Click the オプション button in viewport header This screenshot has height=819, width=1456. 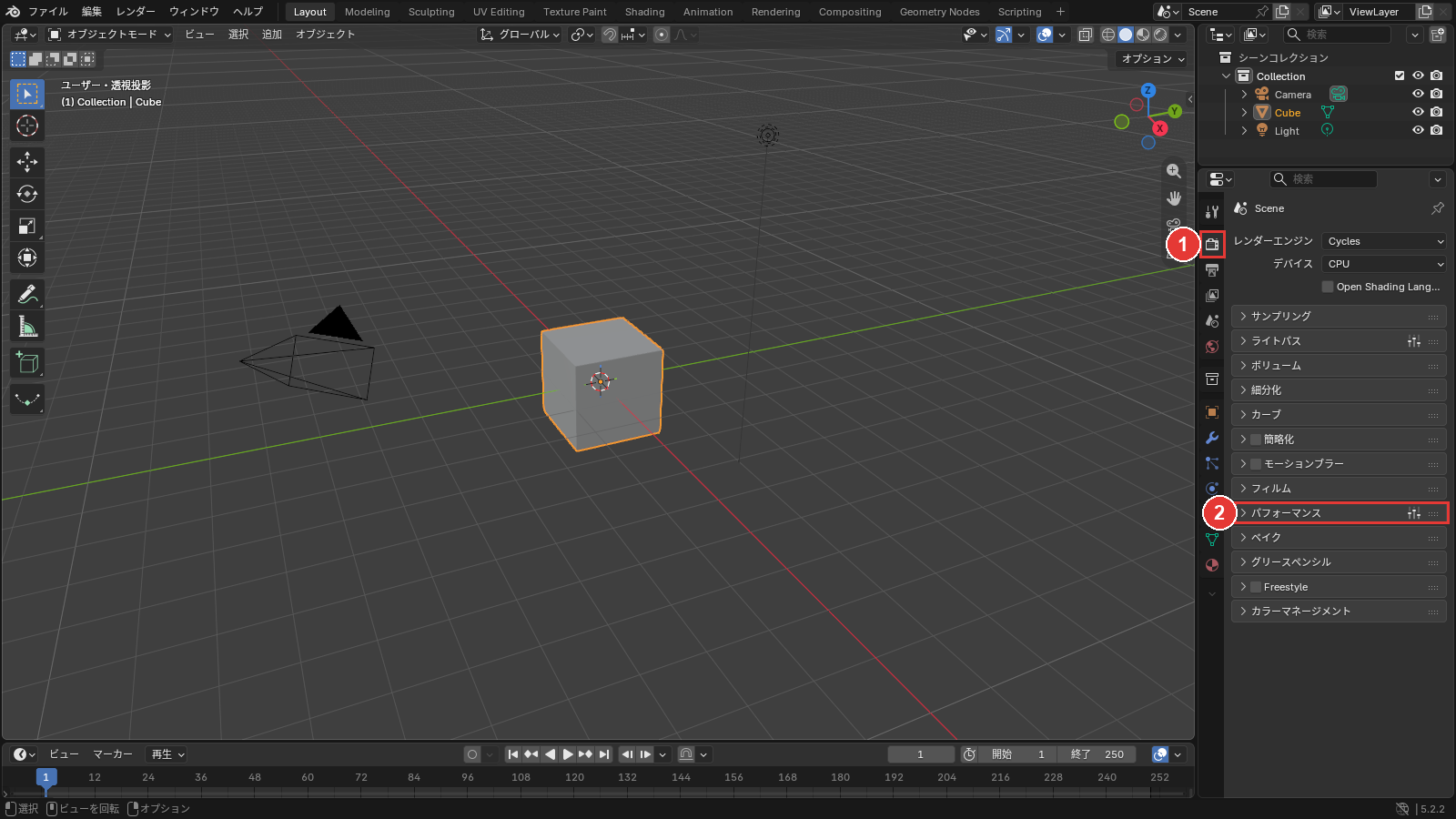click(x=1153, y=58)
